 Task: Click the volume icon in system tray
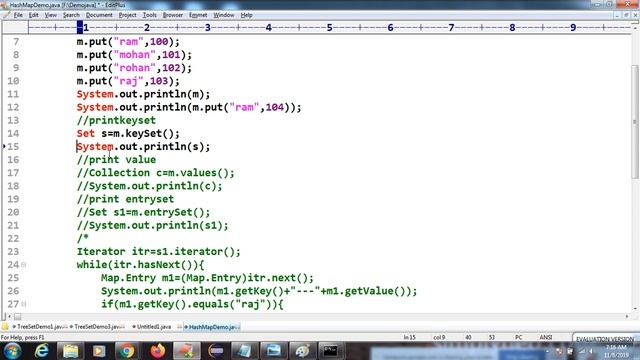[x=591, y=351]
